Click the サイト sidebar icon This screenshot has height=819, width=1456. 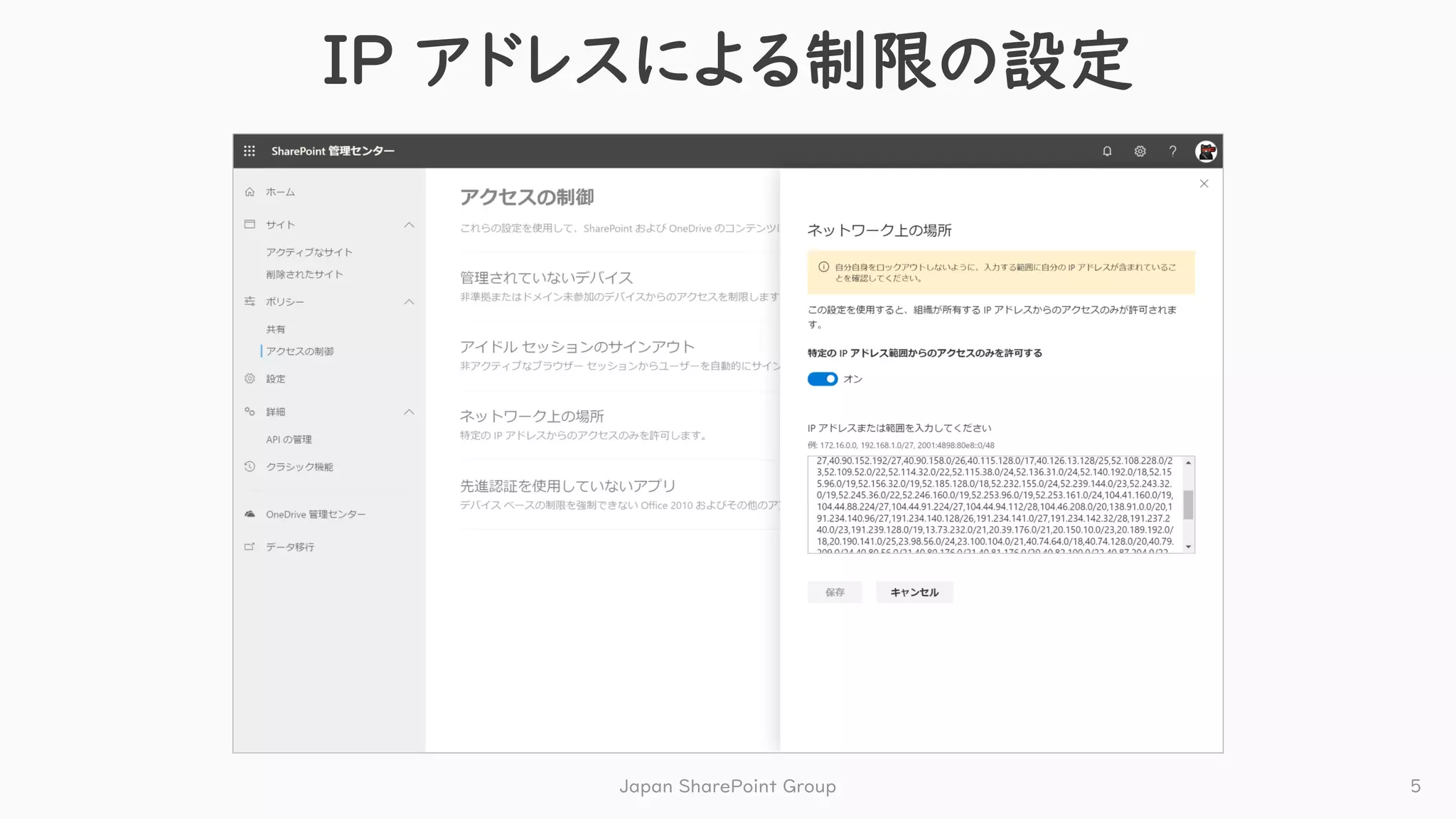coord(250,224)
